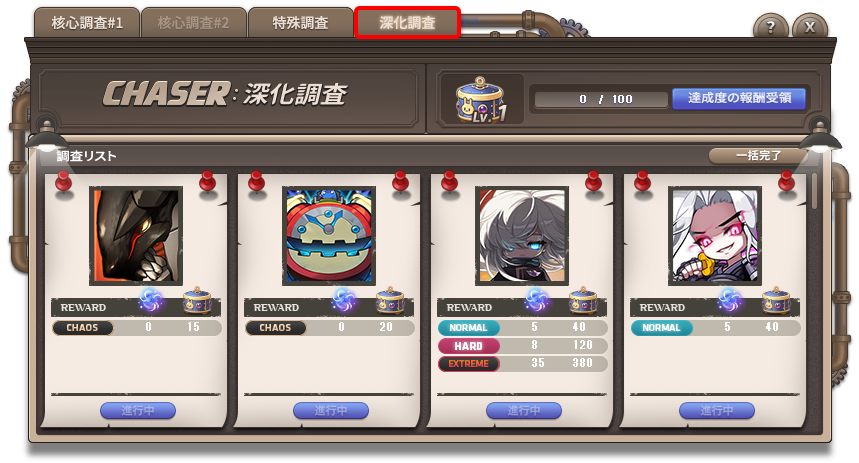Select the EXTREME difficulty label
This screenshot has height=463, width=859.
coord(468,364)
